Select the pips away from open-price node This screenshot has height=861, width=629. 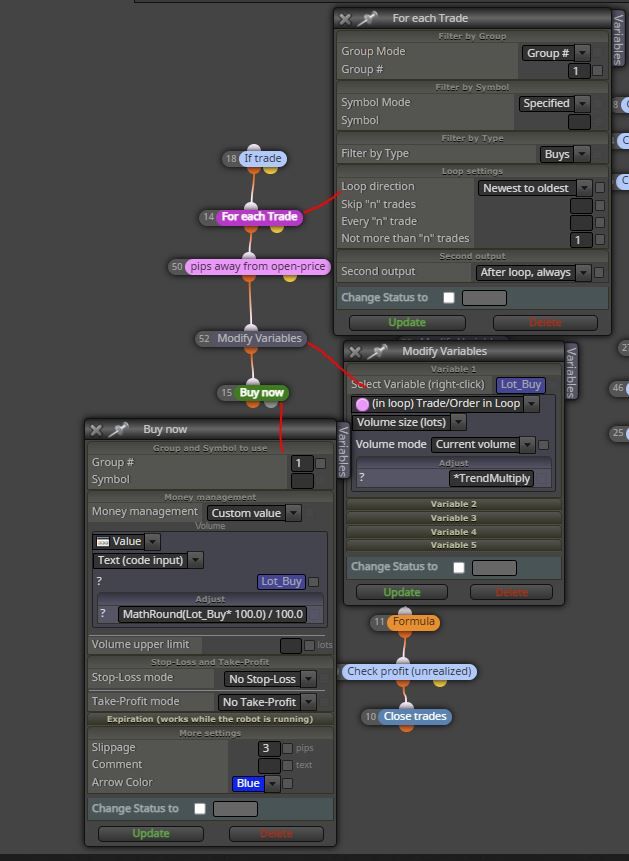click(258, 267)
